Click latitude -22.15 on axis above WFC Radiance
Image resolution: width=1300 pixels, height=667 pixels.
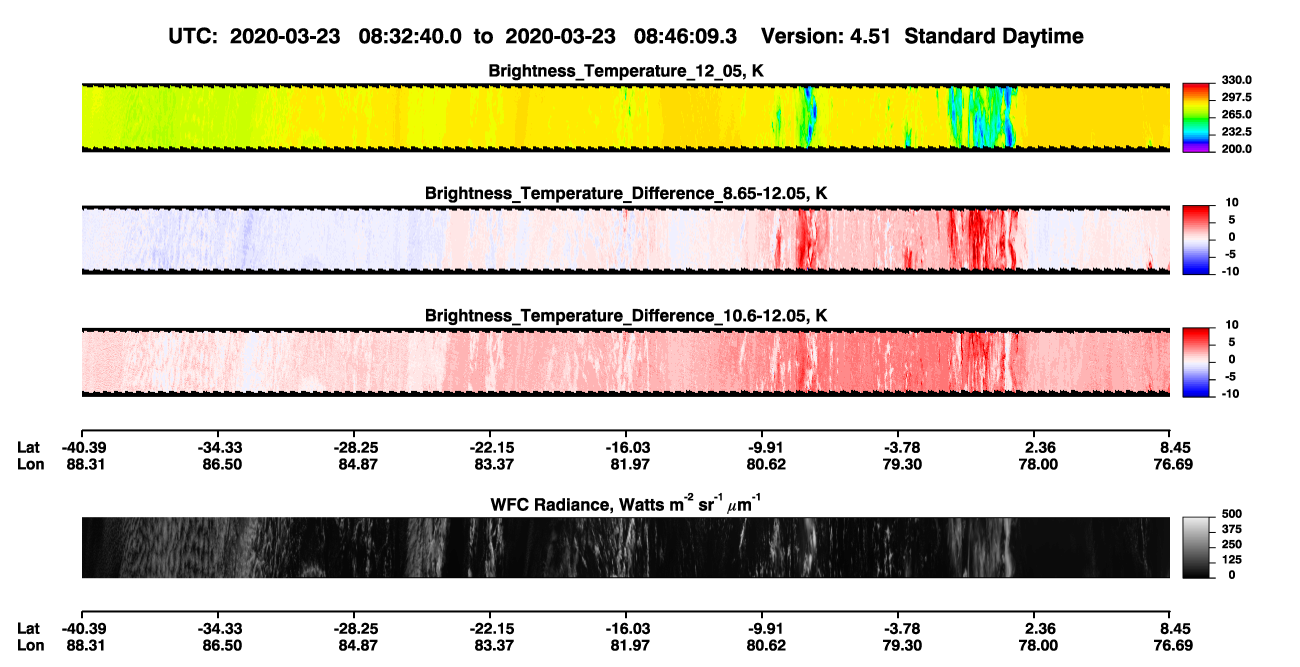(490, 447)
